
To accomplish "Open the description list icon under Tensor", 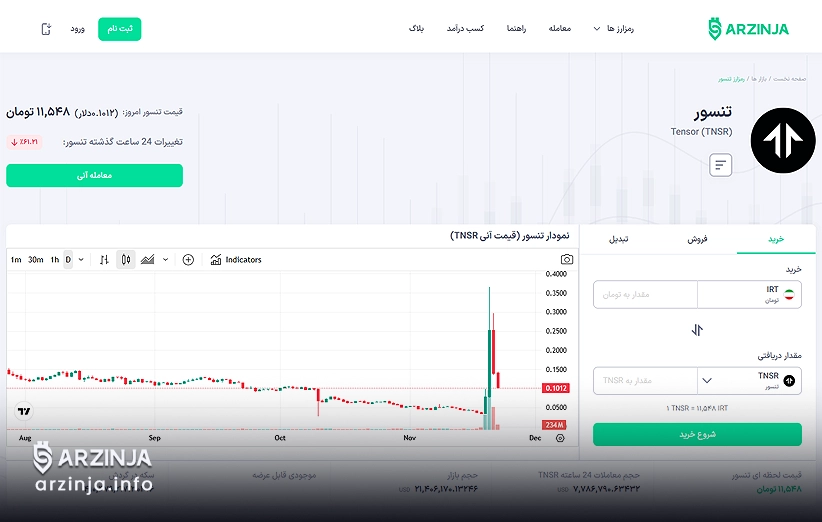I will coord(720,165).
